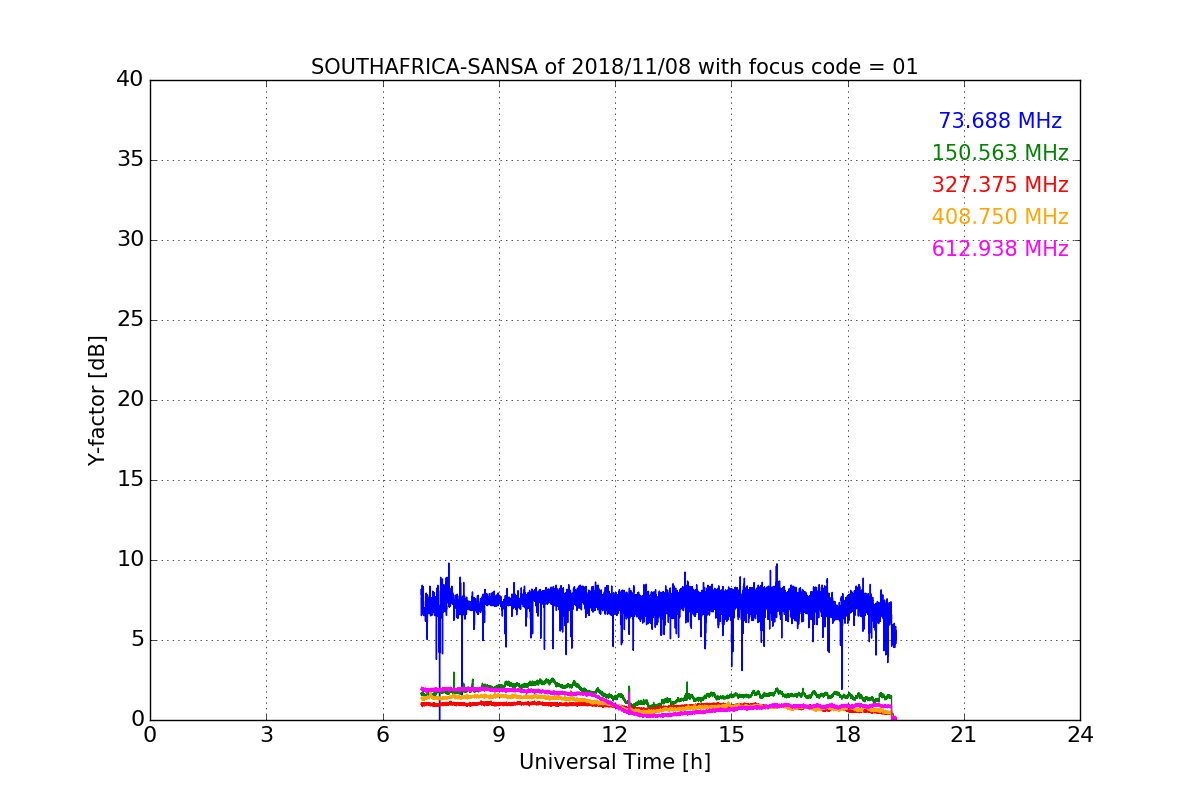Image resolution: width=1200 pixels, height=800 pixels.
Task: Click x-axis tick value 12
Action: tap(615, 735)
